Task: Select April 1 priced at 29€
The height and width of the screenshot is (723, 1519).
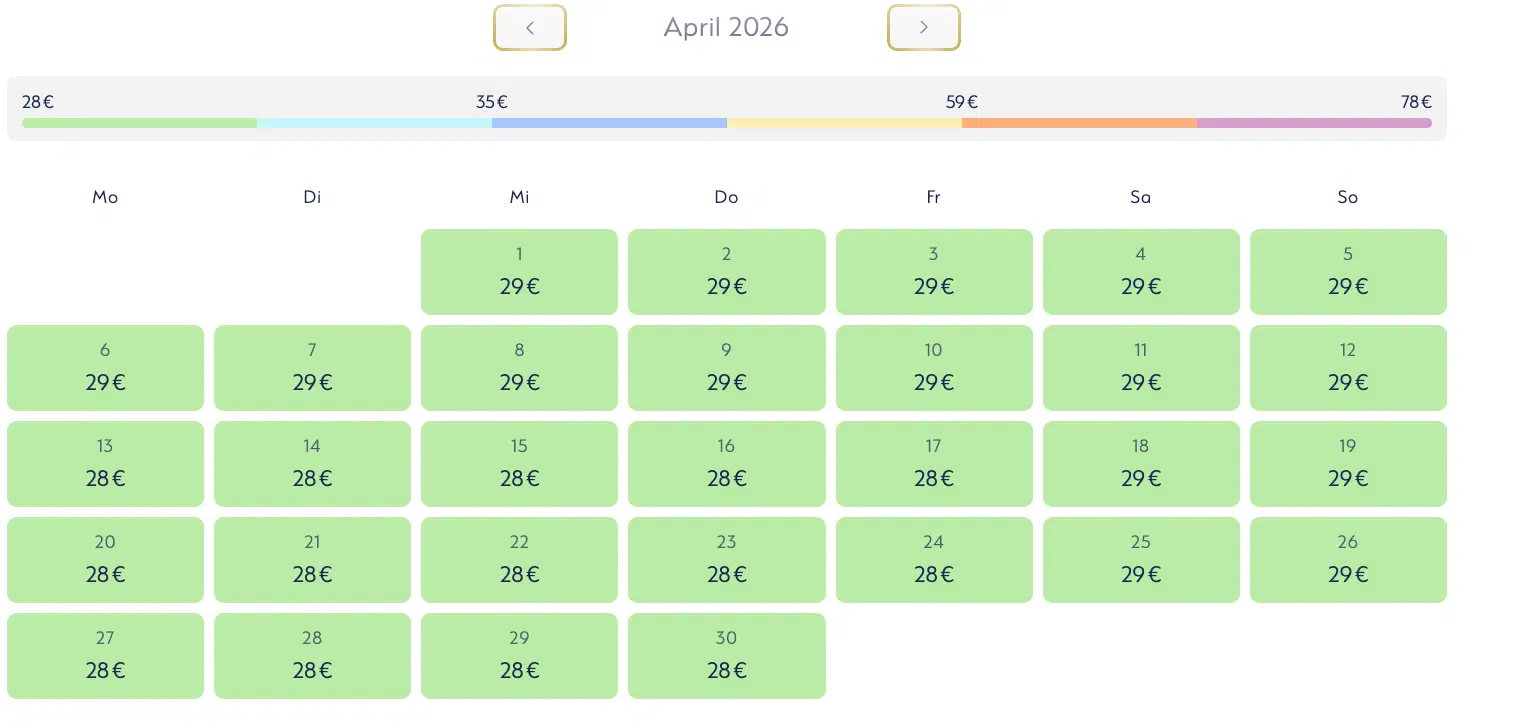Action: pos(519,272)
